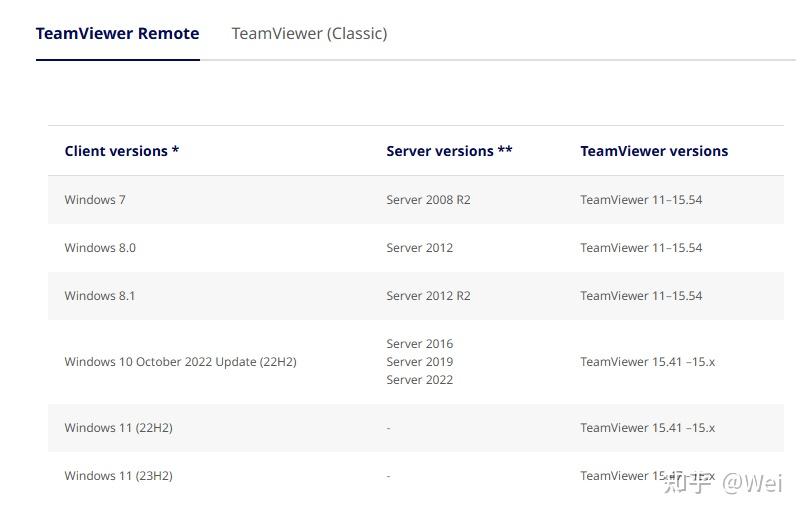Viewport: 802px width, 516px height.
Task: Click the Server versions column header
Action: tap(449, 151)
